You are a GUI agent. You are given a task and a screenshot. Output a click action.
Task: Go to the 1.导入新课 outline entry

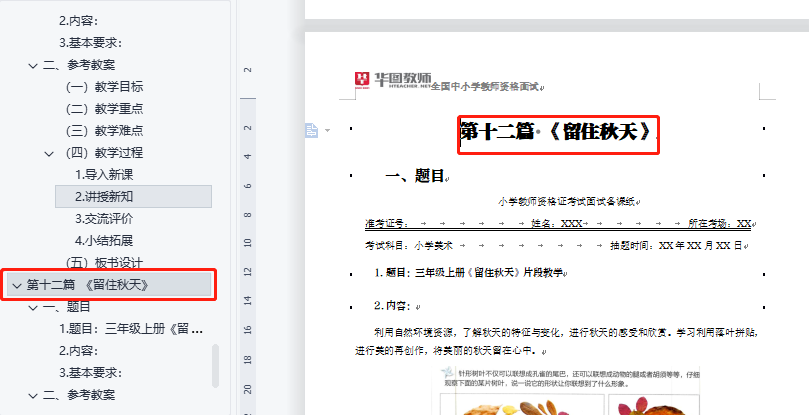[104, 175]
